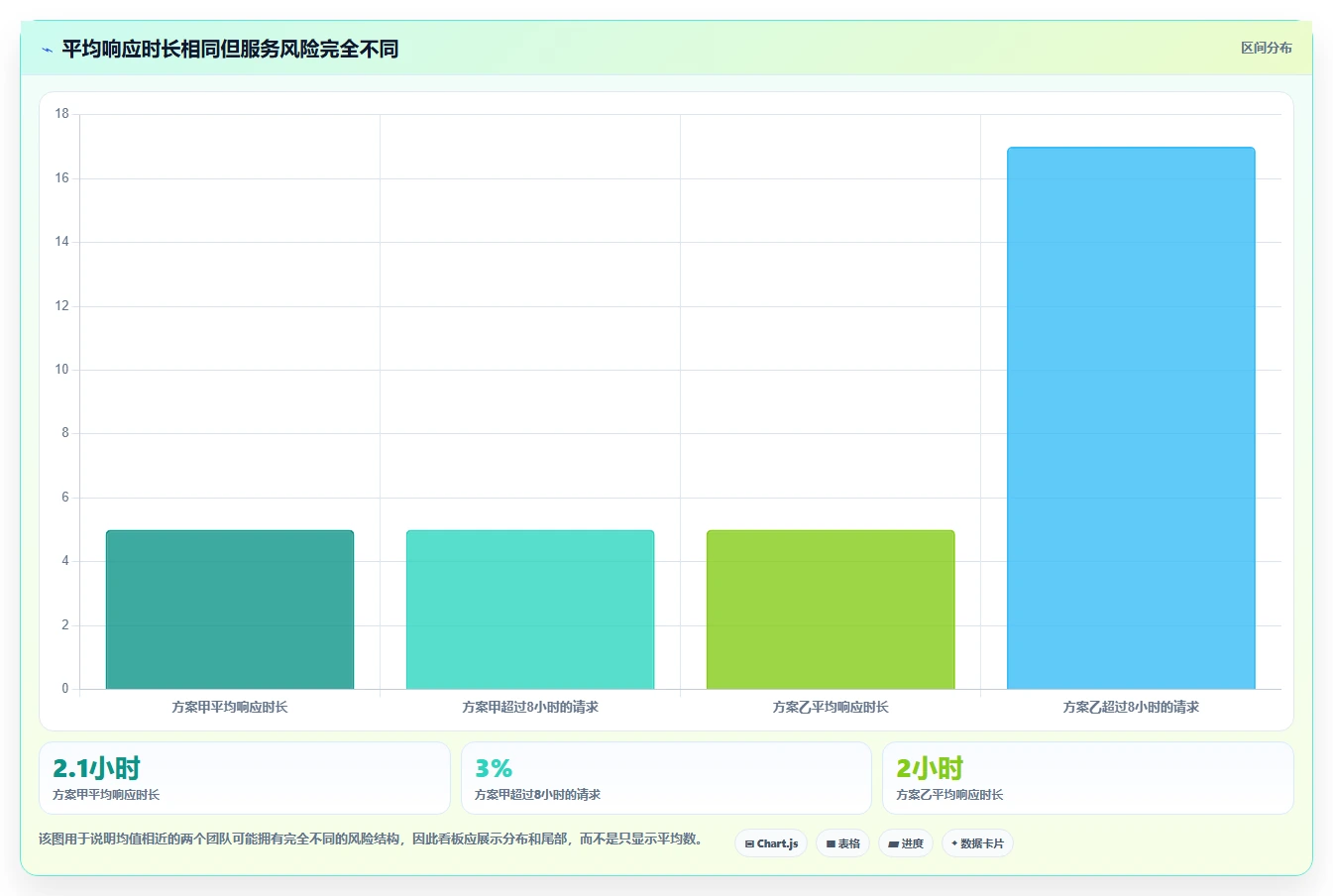Click the y-axis value 14
Screen dimensions: 1333x896
point(62,242)
